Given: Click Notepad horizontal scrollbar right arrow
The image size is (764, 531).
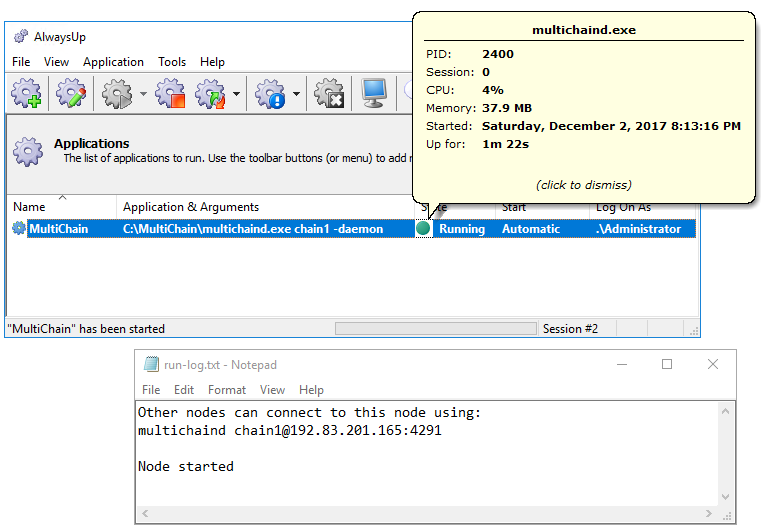Looking at the screenshot, I should [x=709, y=513].
